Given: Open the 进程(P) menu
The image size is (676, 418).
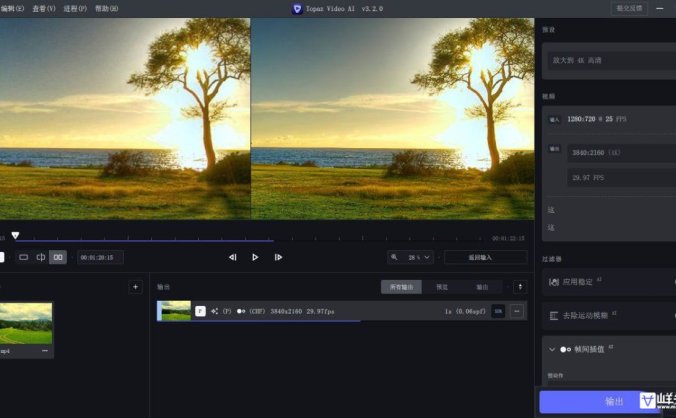Looking at the screenshot, I should (75, 9).
